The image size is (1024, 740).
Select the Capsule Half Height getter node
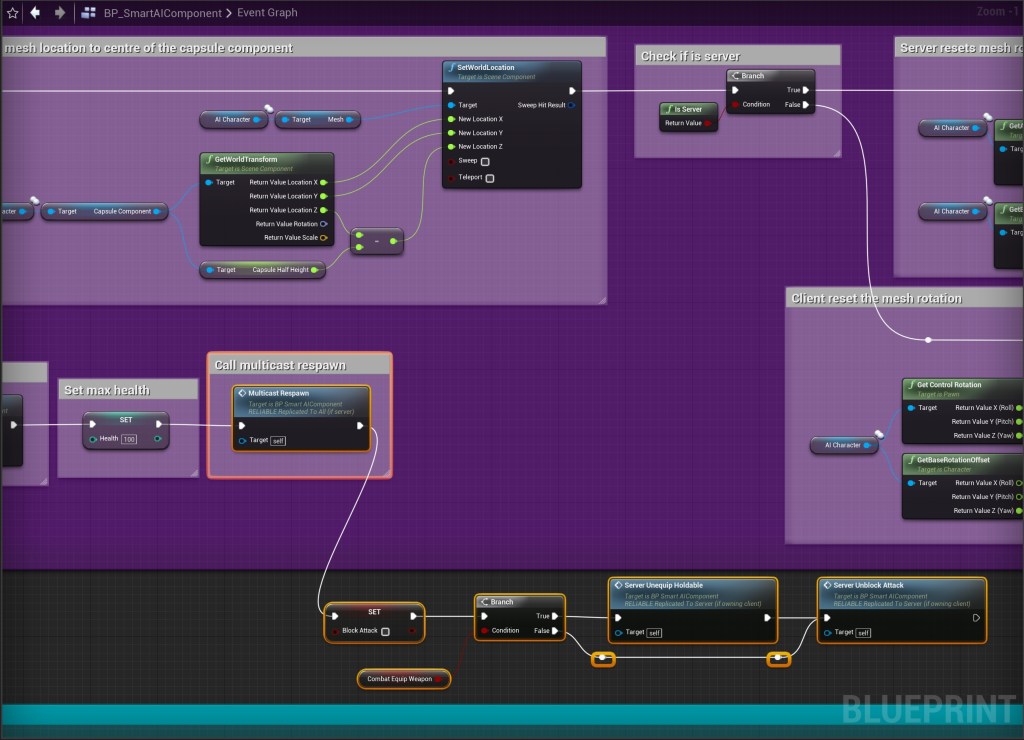pos(263,269)
